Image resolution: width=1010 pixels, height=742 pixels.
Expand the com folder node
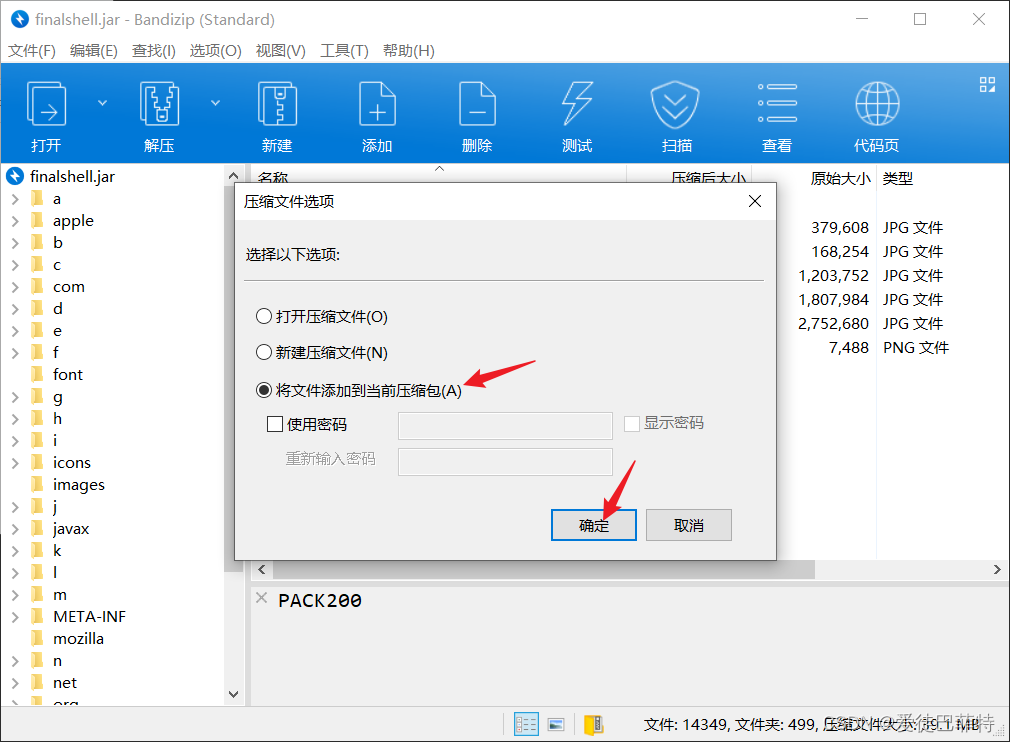pos(15,287)
